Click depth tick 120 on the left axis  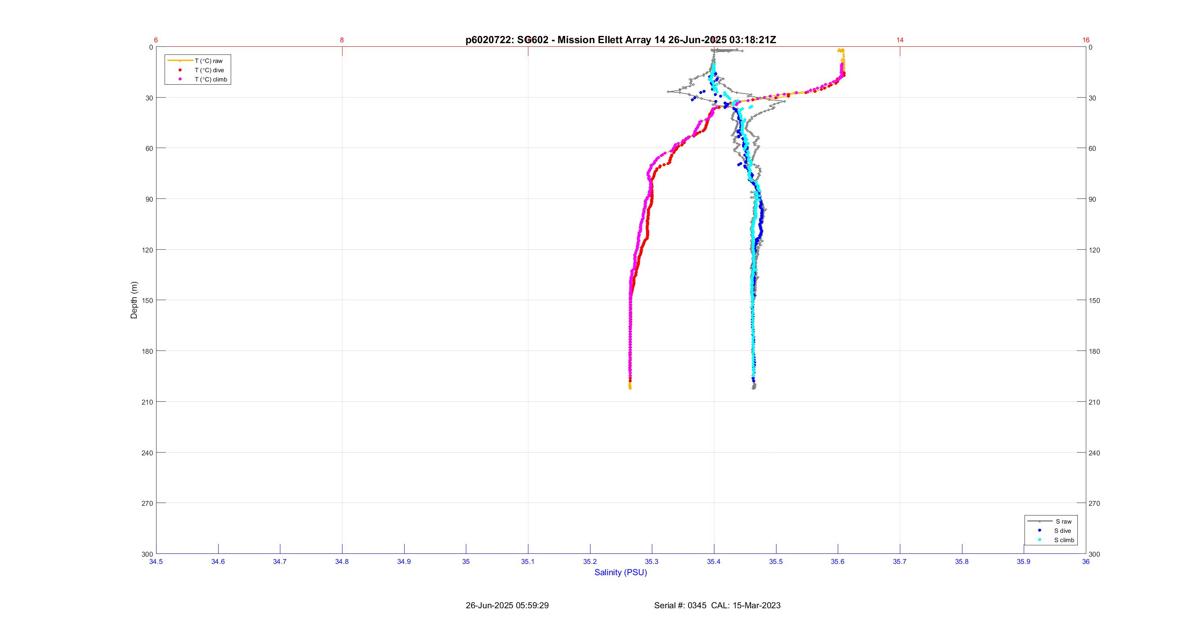(x=148, y=250)
